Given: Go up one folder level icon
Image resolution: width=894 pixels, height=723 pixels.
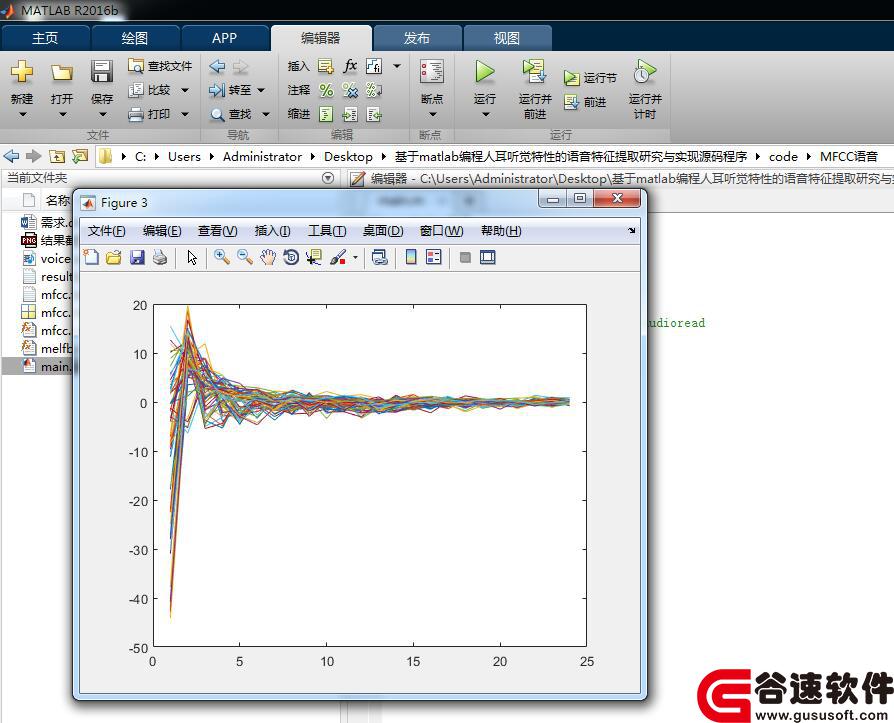Looking at the screenshot, I should (56, 156).
